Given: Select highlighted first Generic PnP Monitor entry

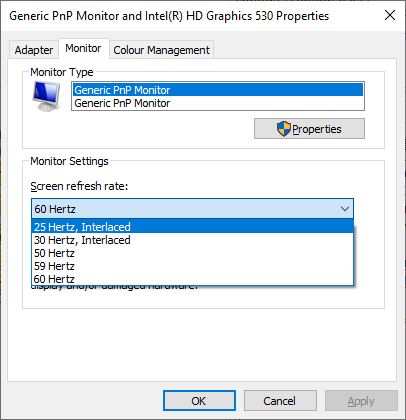Looking at the screenshot, I should [218, 90].
